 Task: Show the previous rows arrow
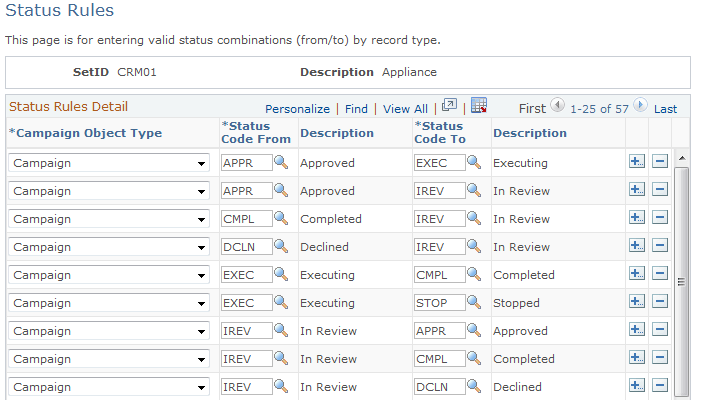coord(557,105)
